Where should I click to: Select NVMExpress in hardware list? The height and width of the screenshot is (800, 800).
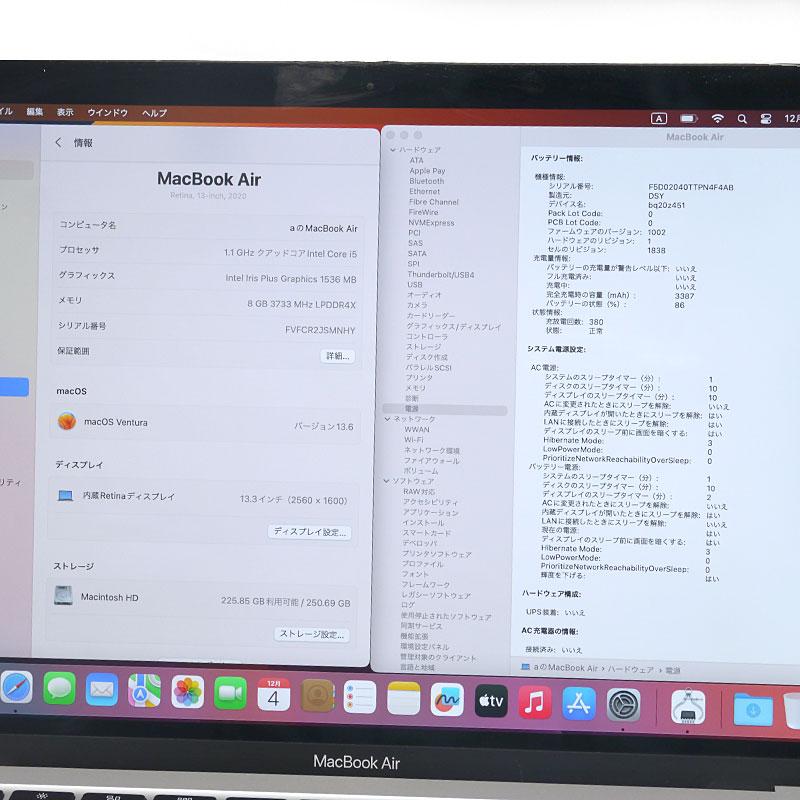click(431, 223)
